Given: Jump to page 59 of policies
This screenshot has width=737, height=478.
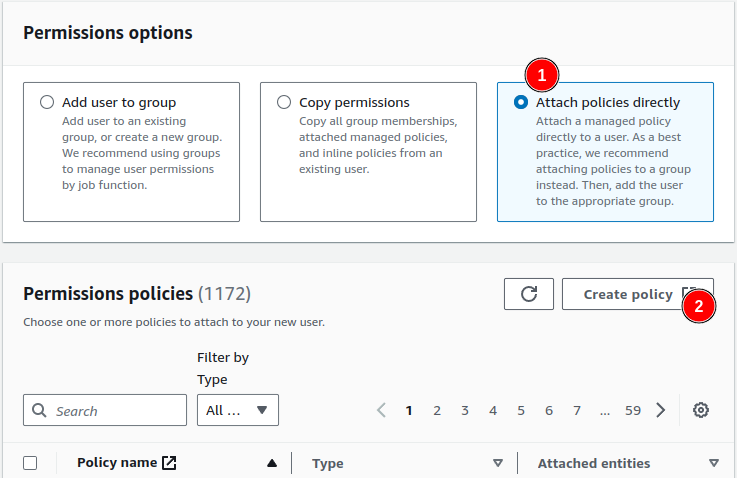Looking at the screenshot, I should point(632,410).
